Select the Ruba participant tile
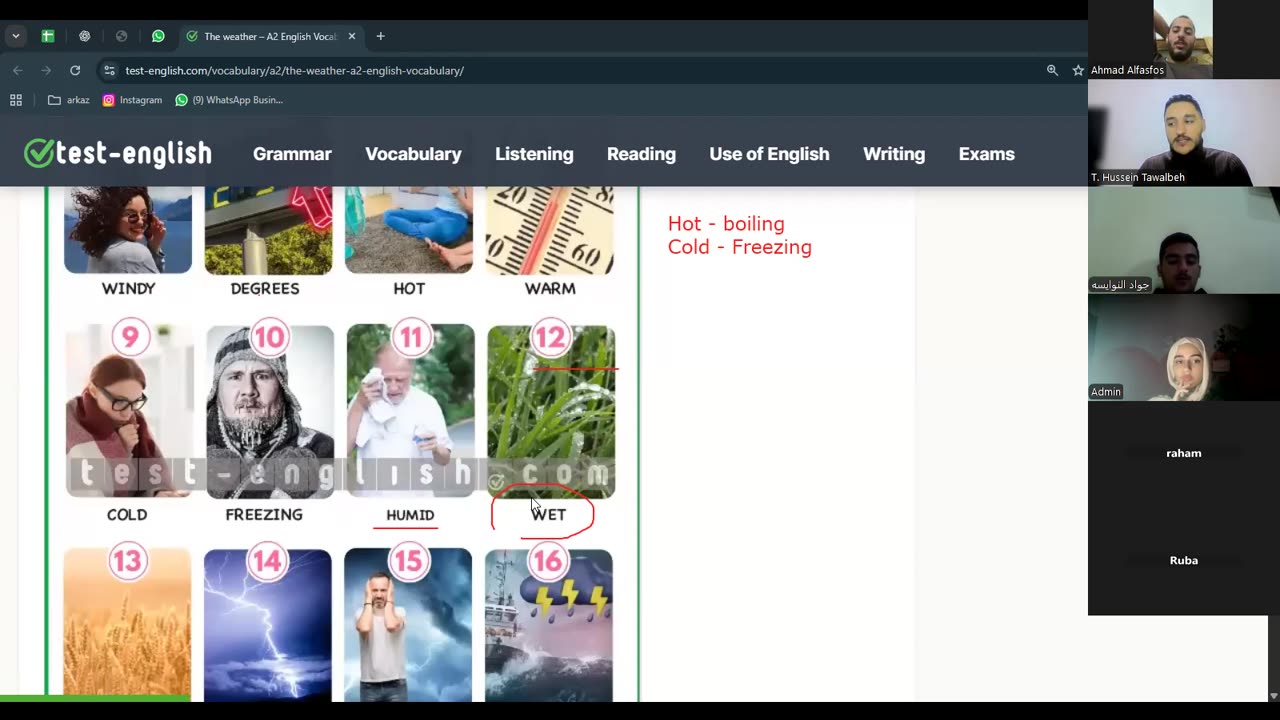Screen dimensions: 1280x720 tap(1184, 561)
